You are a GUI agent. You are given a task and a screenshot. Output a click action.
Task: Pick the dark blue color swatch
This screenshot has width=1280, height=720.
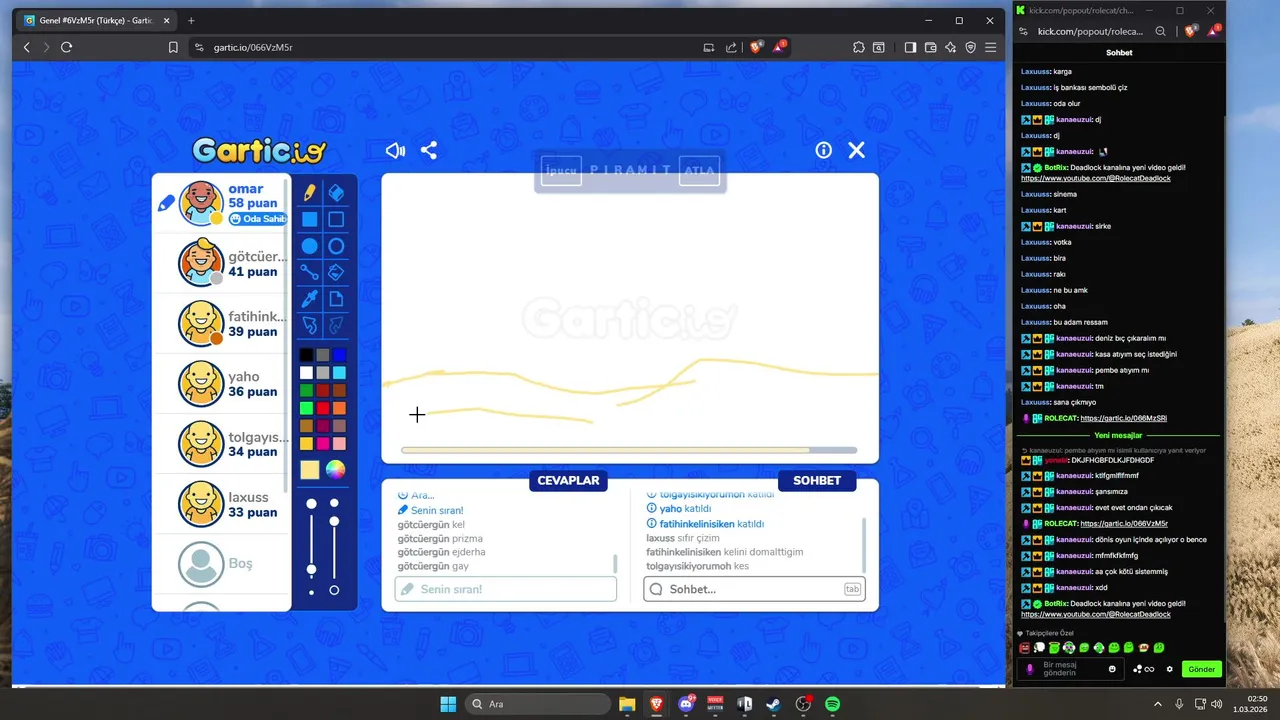click(x=339, y=355)
